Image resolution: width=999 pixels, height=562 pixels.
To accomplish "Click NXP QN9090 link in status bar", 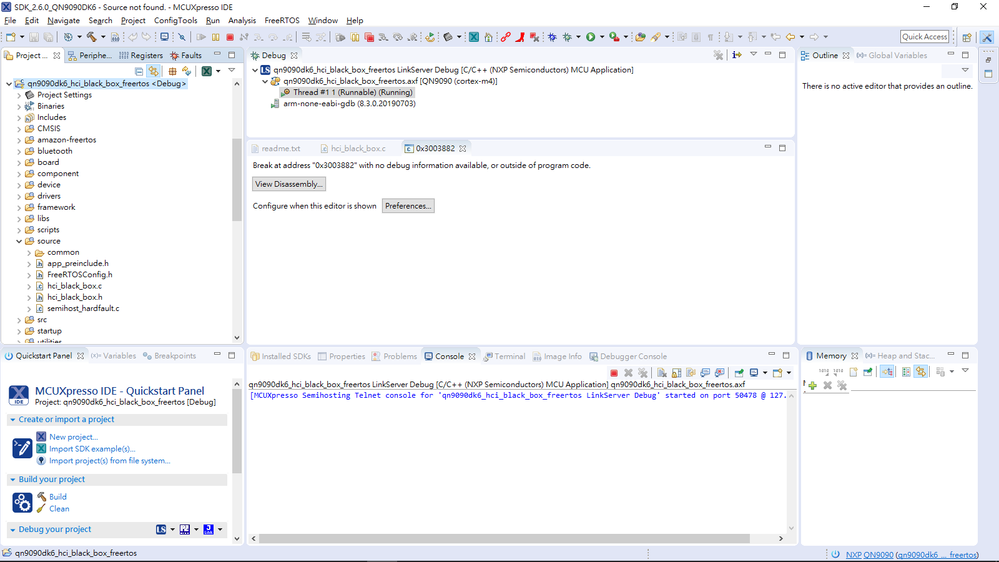I will [x=870, y=555].
